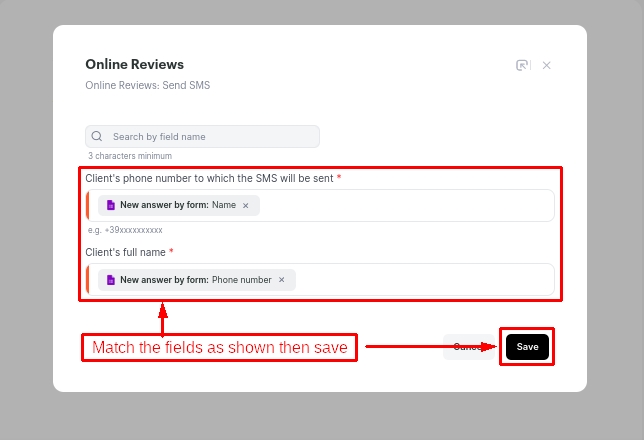
Task: Click the purple form icon in the Phone number chip
Action: pos(110,280)
